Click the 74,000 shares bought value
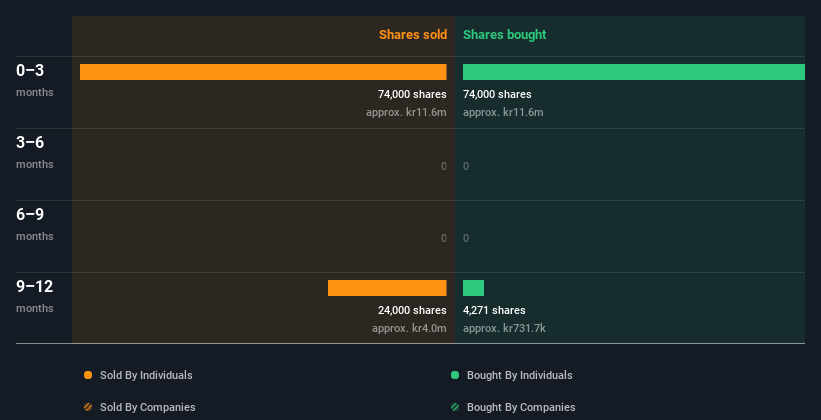This screenshot has height=420, width=821. 497,94
